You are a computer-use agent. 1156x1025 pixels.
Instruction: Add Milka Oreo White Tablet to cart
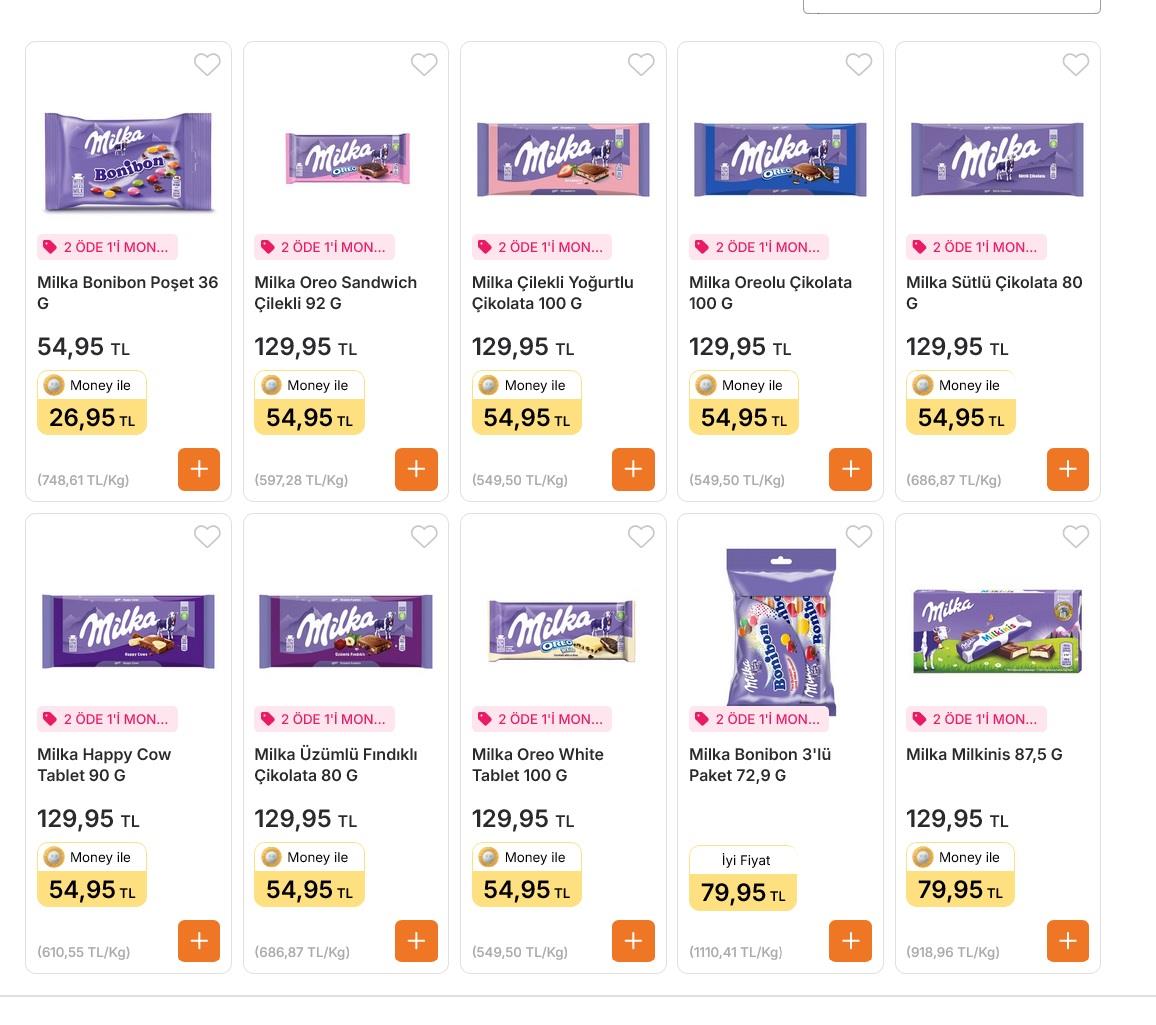633,941
